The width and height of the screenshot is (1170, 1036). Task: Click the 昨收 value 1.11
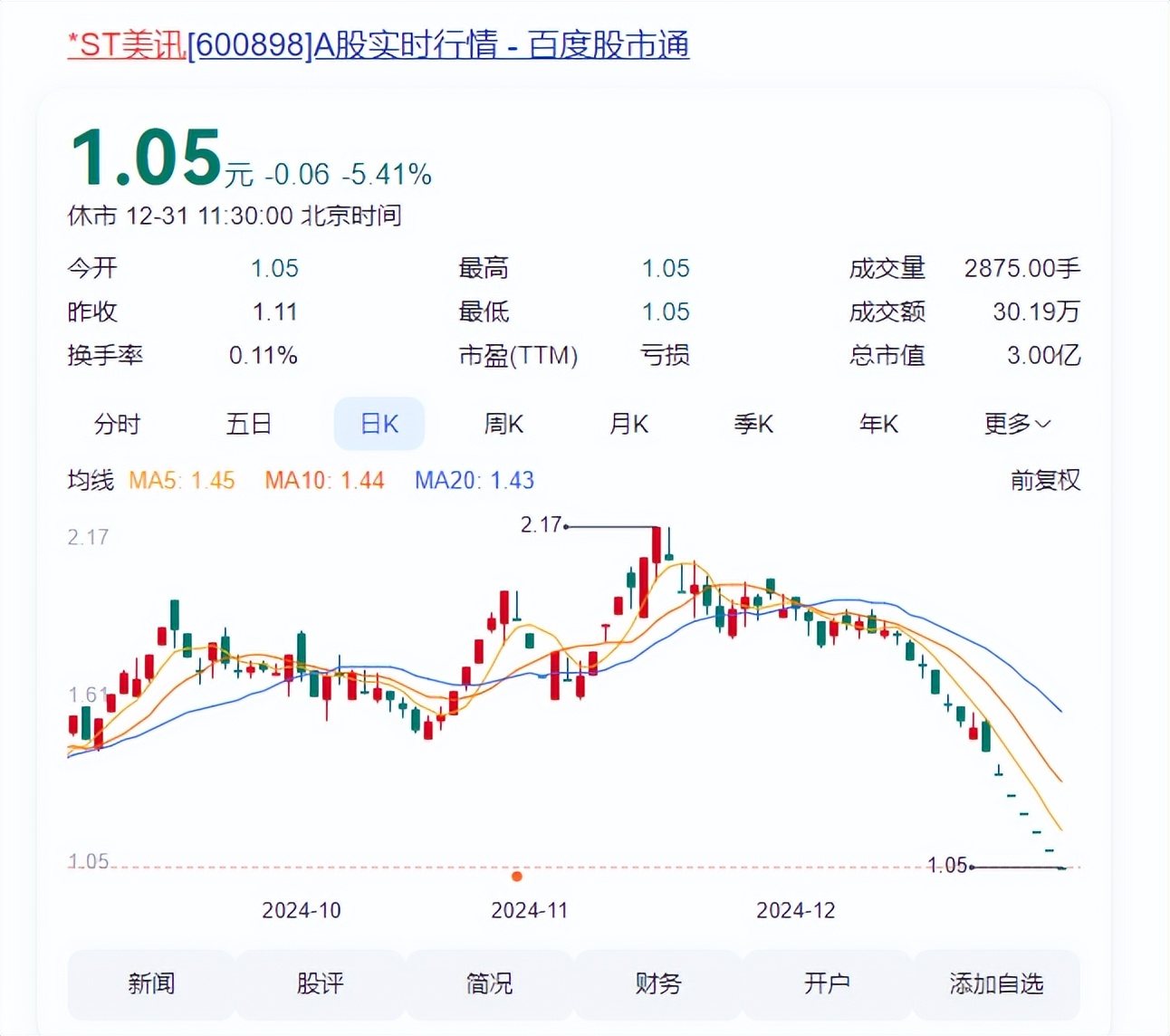(x=275, y=312)
